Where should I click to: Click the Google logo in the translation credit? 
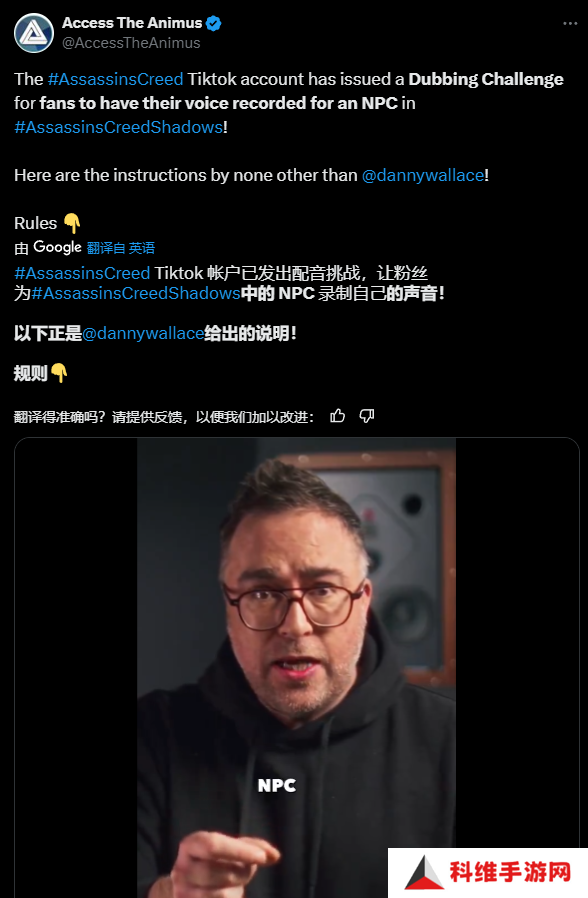click(57, 247)
